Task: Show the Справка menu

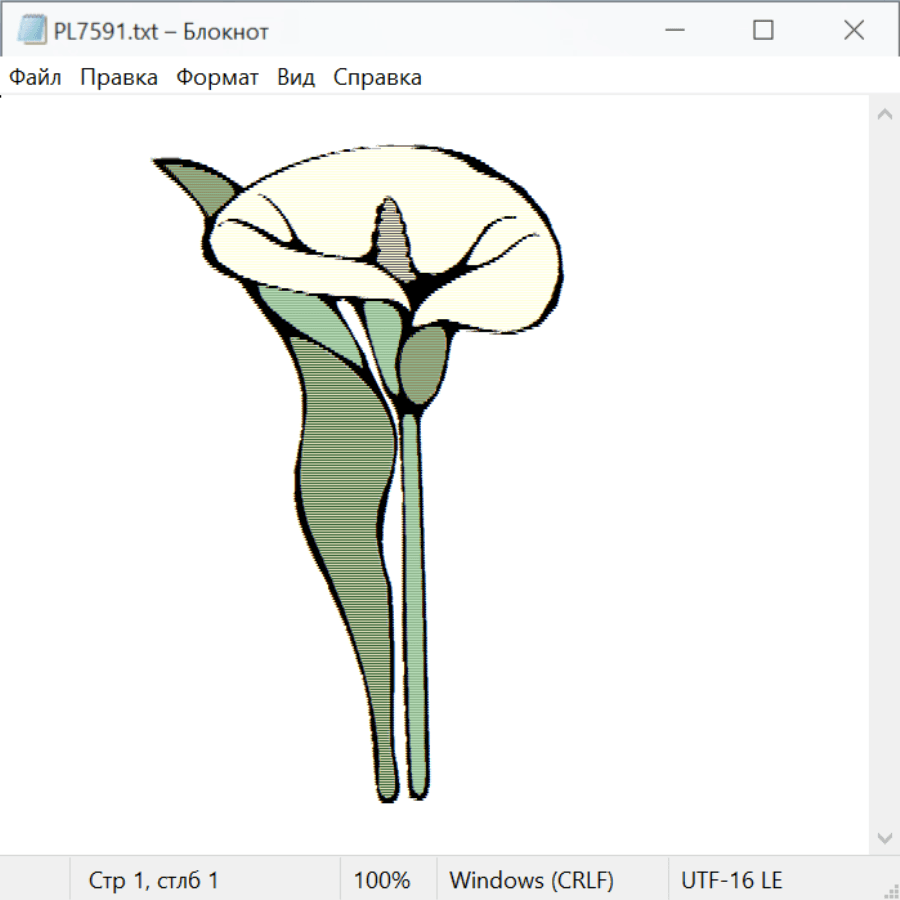Action: pyautogui.click(x=377, y=78)
